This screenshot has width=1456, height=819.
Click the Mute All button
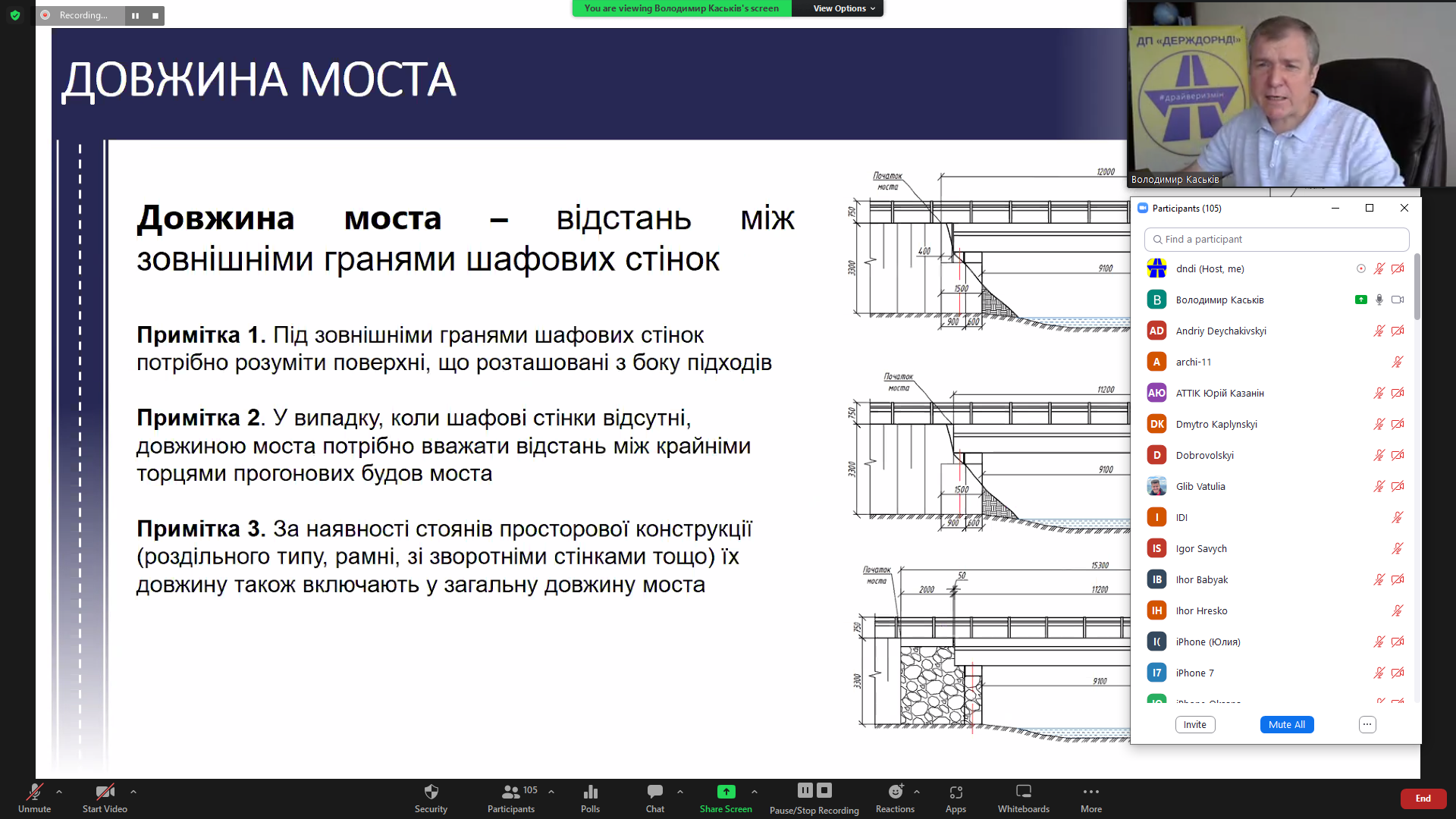tap(1286, 725)
